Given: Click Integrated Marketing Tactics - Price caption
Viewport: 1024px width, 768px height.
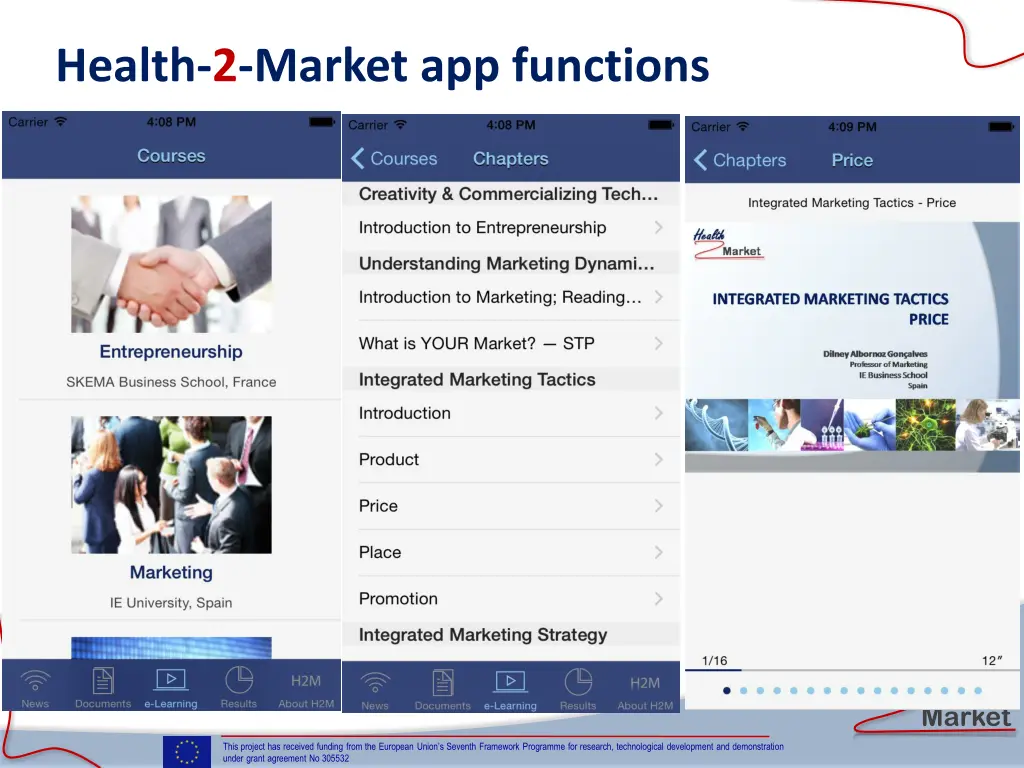Looking at the screenshot, I should coord(852,203).
